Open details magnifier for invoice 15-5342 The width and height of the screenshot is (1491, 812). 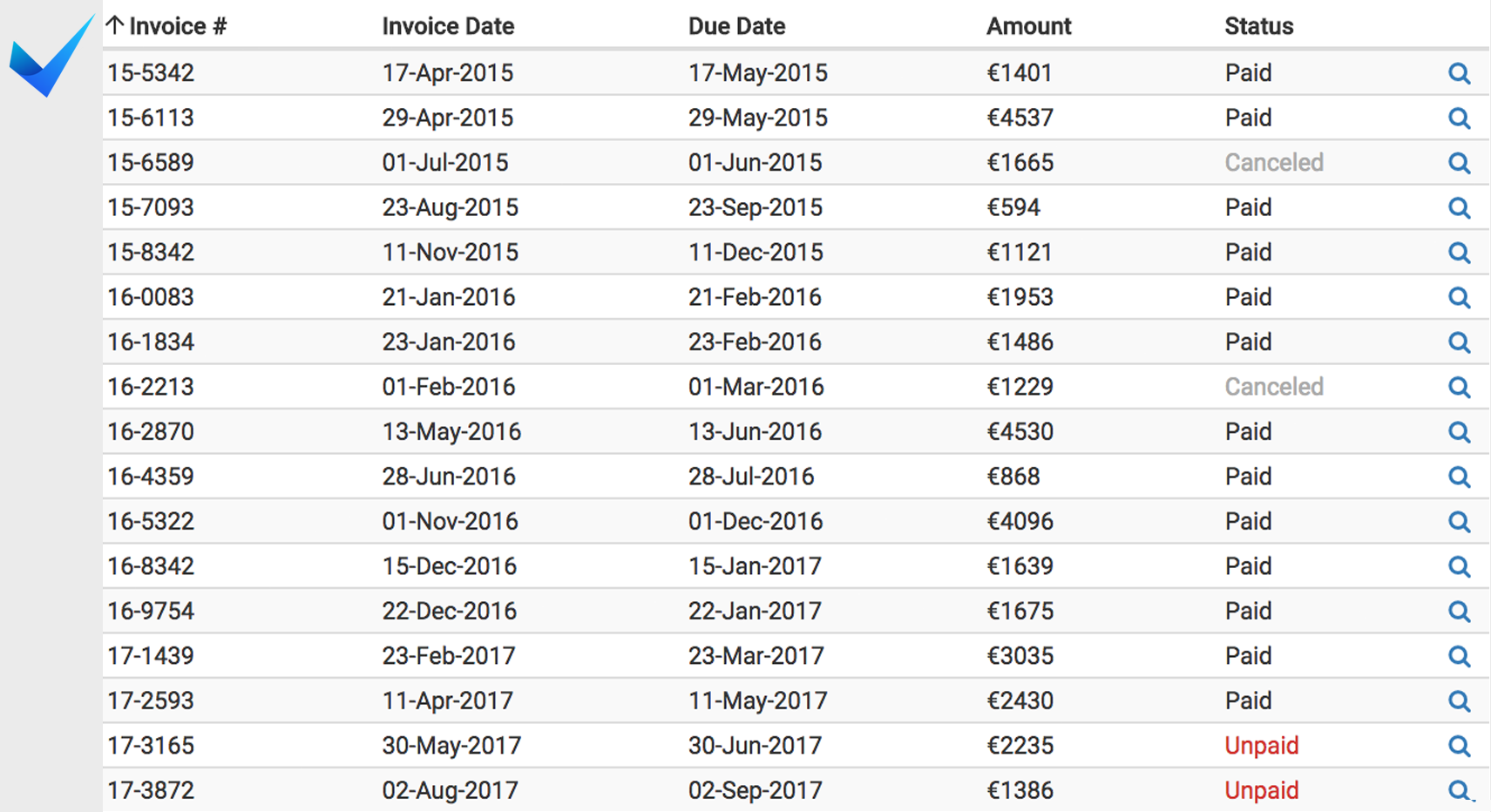[x=1460, y=73]
